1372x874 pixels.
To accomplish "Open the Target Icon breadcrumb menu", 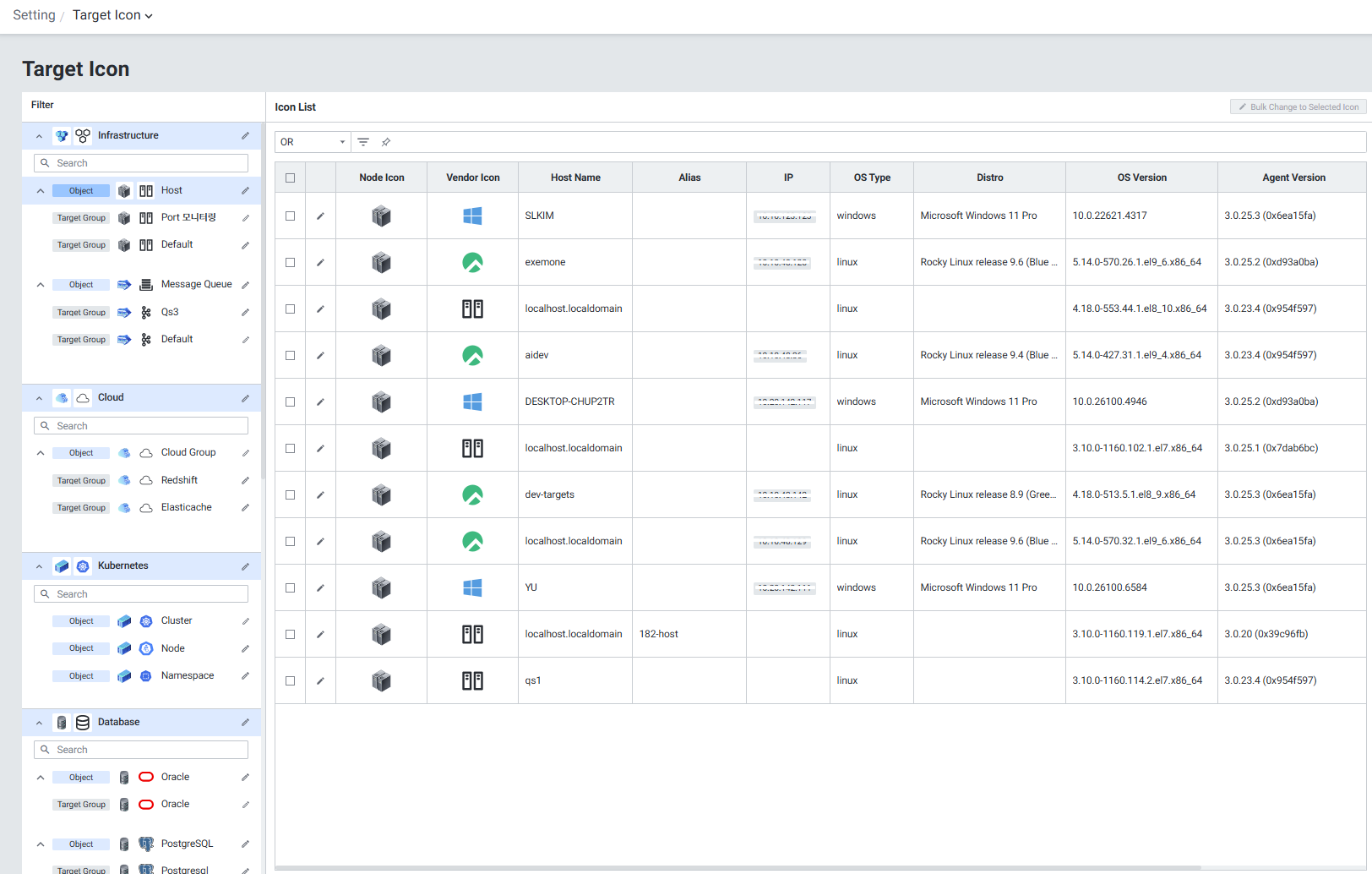I will tap(112, 15).
